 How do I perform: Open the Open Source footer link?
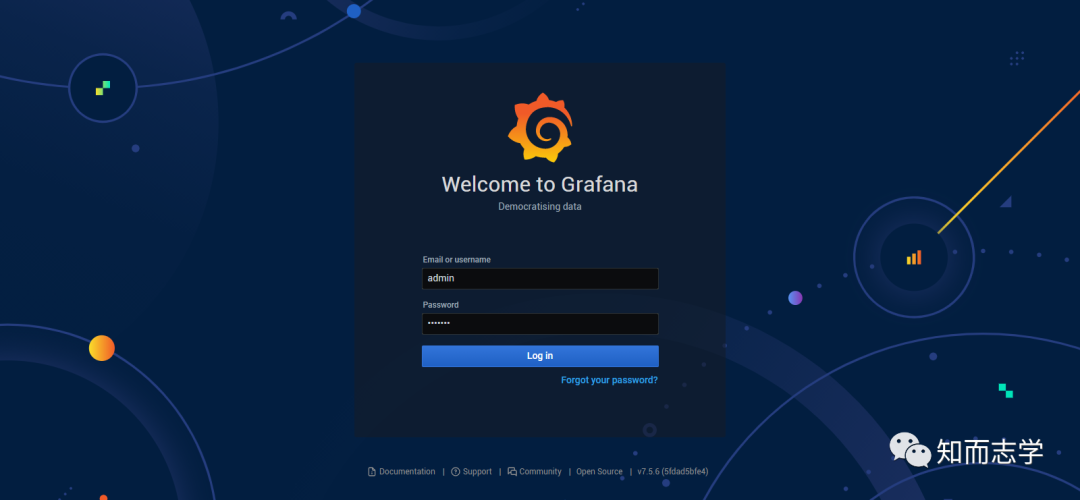(599, 472)
